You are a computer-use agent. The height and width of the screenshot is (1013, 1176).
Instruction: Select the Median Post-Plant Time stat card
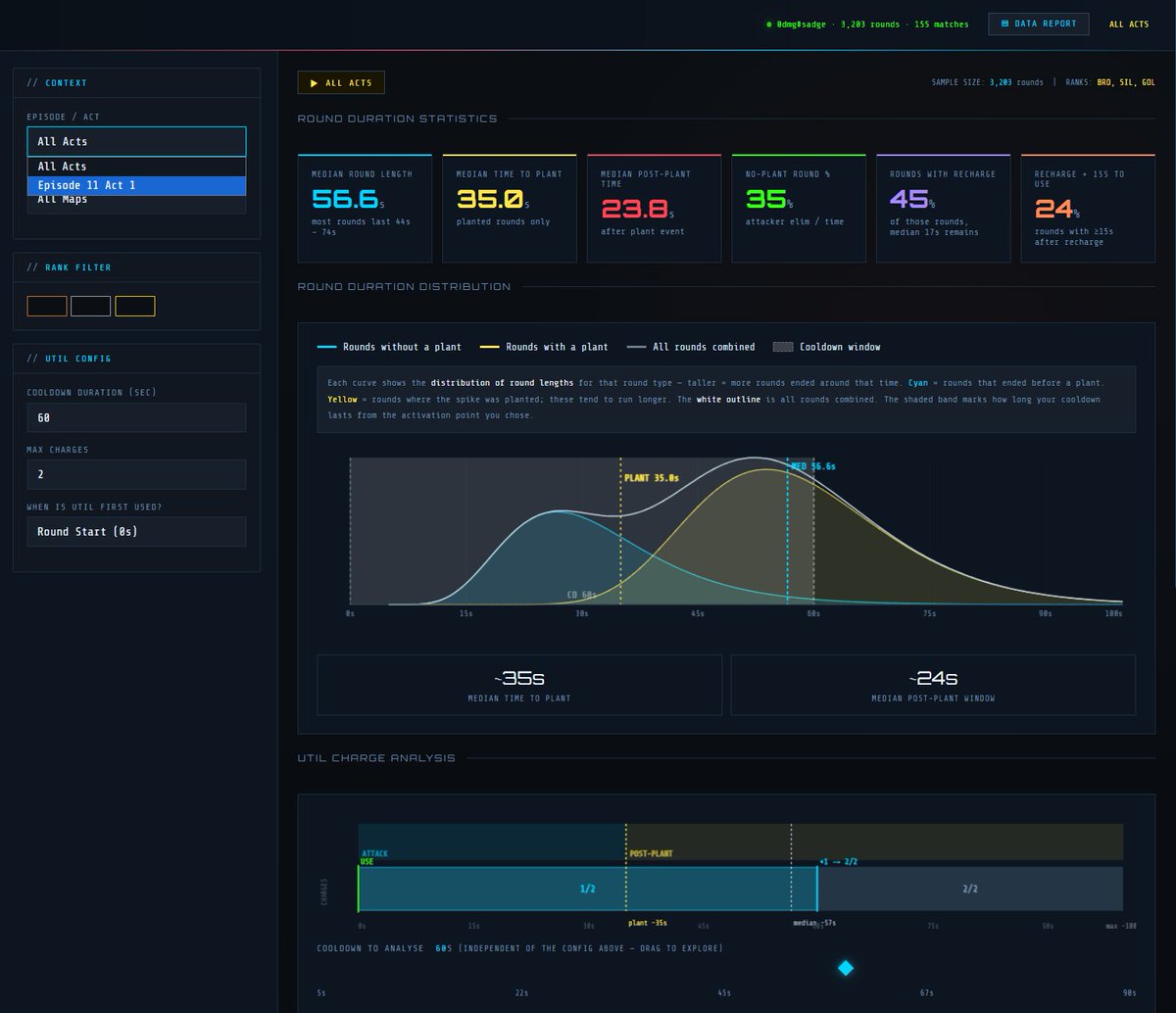[x=654, y=208]
